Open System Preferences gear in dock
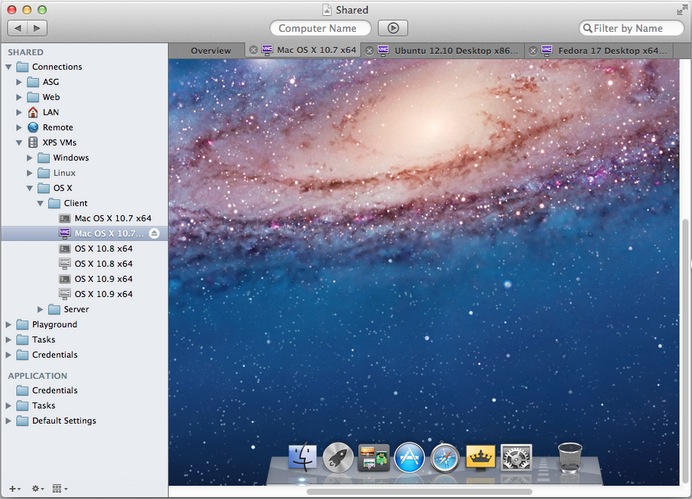Image resolution: width=692 pixels, height=499 pixels. pyautogui.click(x=516, y=458)
